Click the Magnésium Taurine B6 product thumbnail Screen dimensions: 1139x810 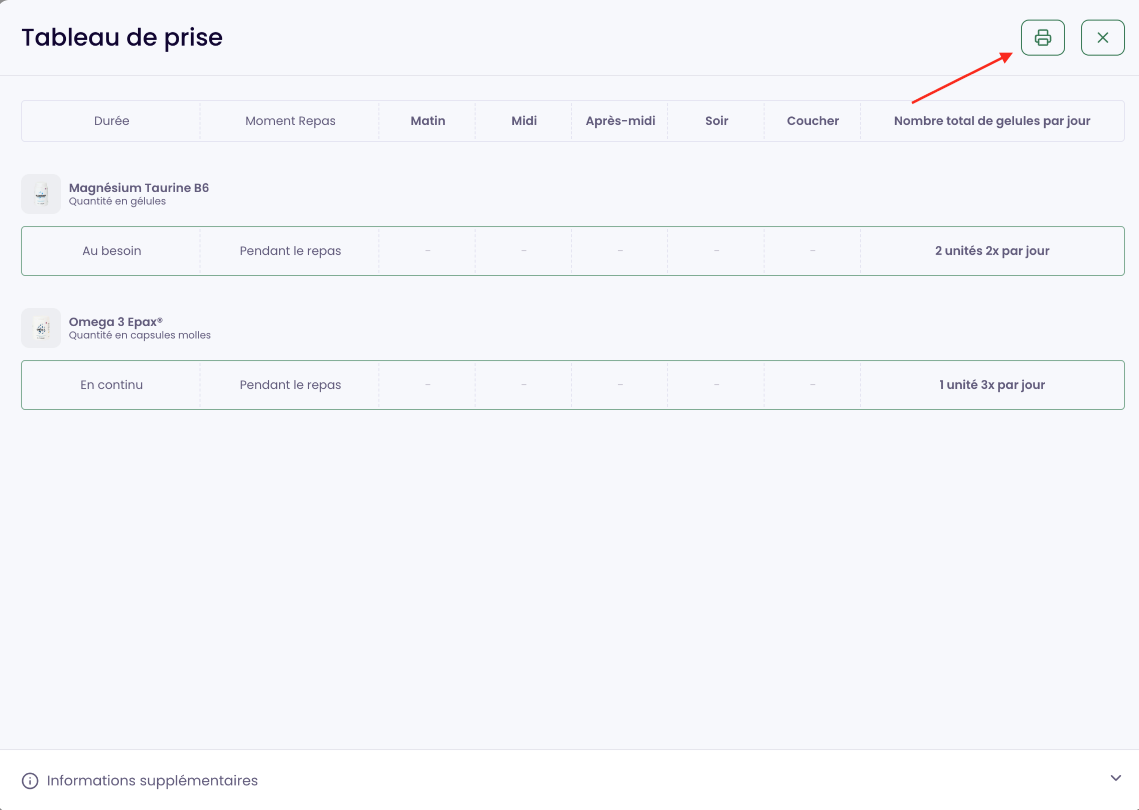click(x=41, y=194)
